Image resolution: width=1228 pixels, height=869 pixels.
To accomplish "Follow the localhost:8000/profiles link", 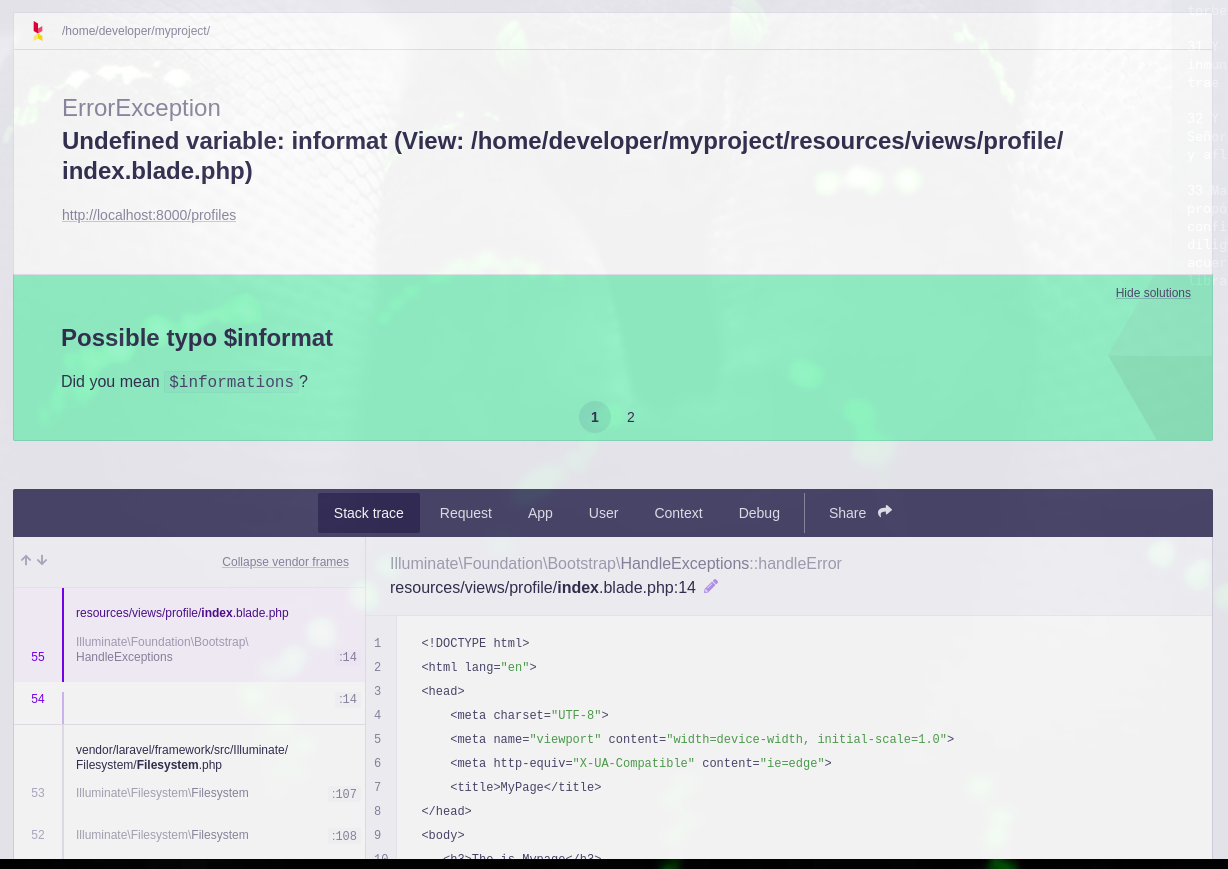I will coord(149,215).
